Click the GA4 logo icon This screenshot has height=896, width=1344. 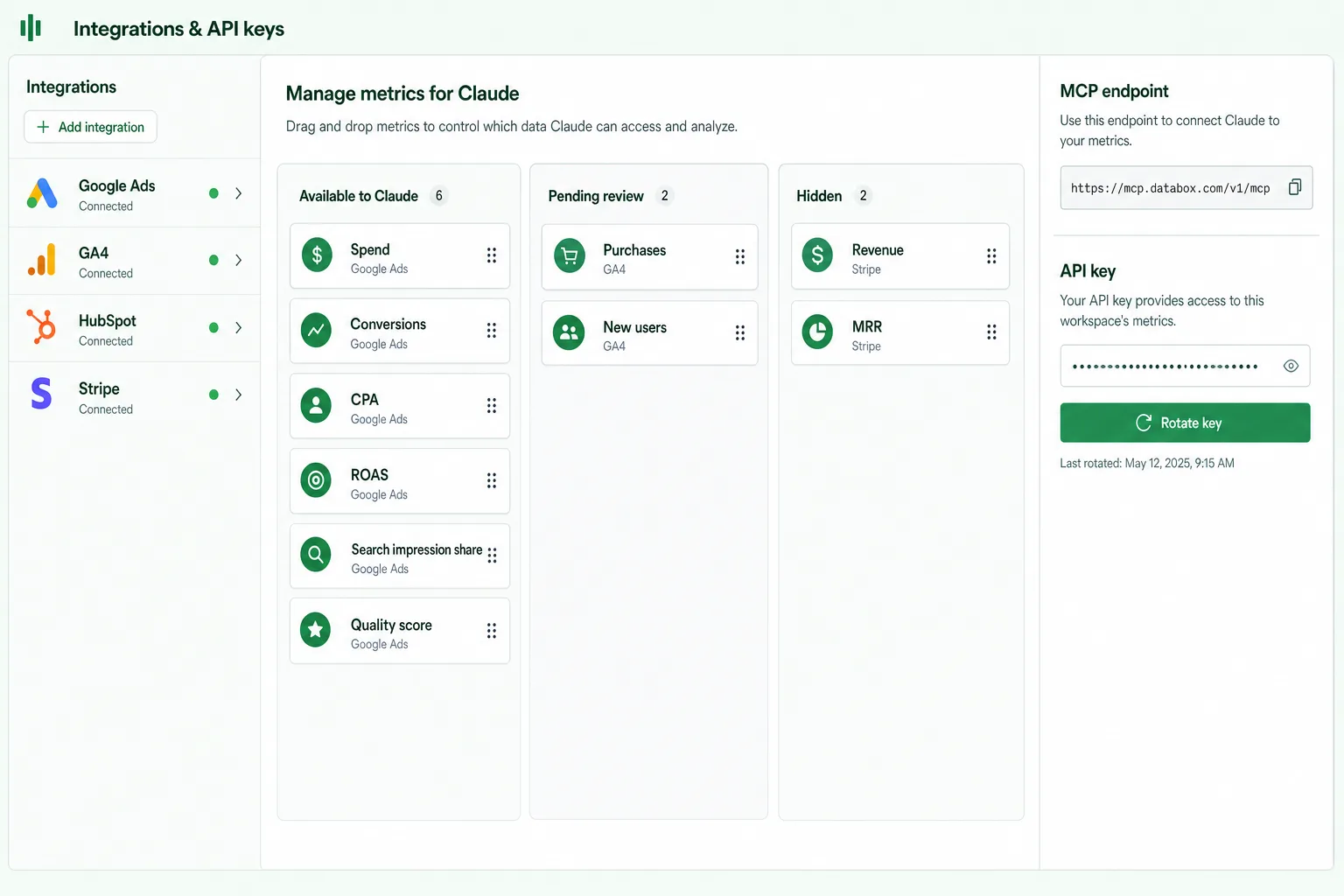[x=42, y=260]
